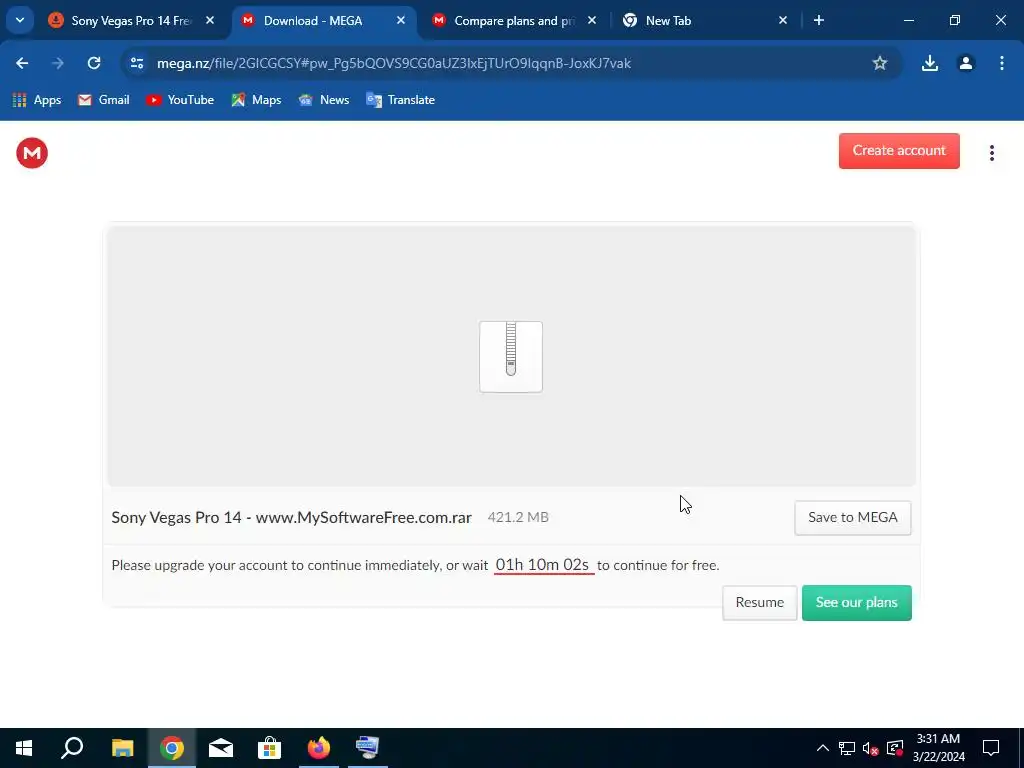The image size is (1024, 768).
Task: Open YouTube bookmark
Action: point(180,100)
